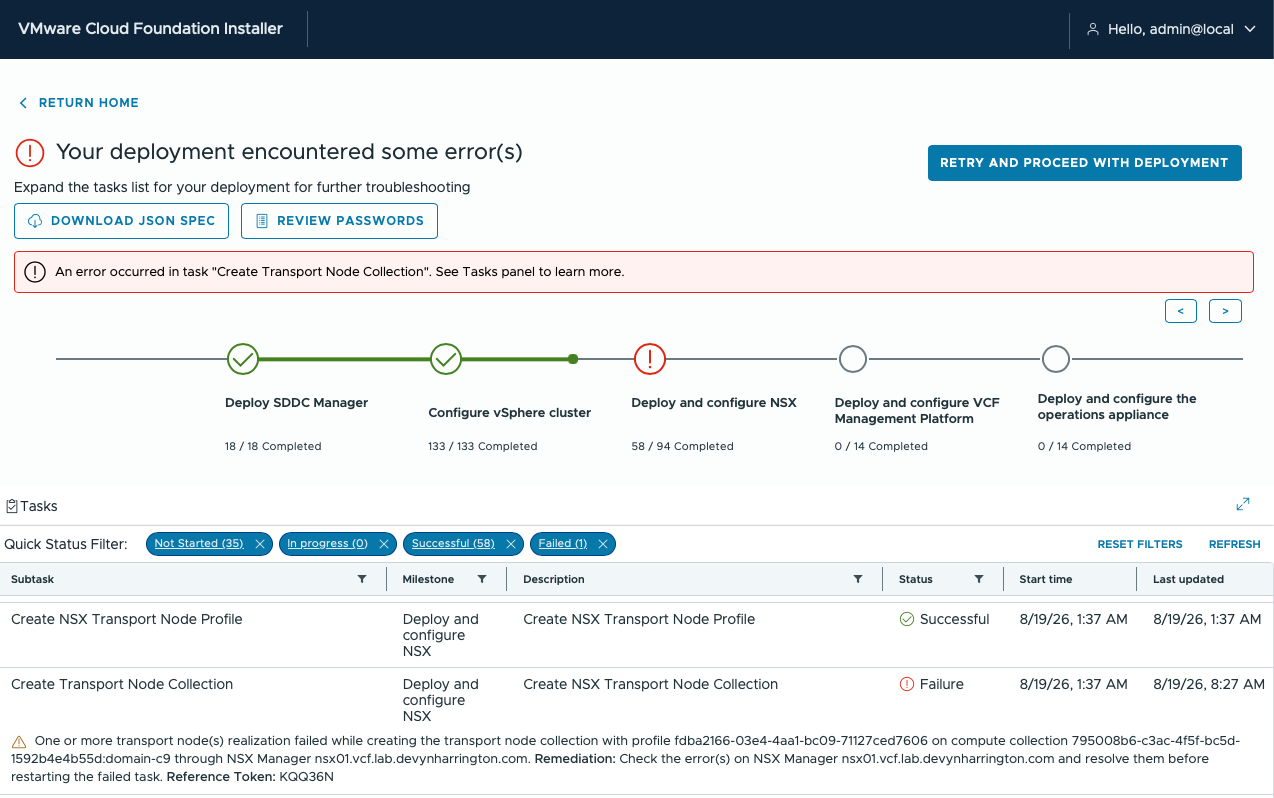Image resolution: width=1274 pixels, height=798 pixels.
Task: Click the Return Home link
Action: pyautogui.click(x=79, y=103)
